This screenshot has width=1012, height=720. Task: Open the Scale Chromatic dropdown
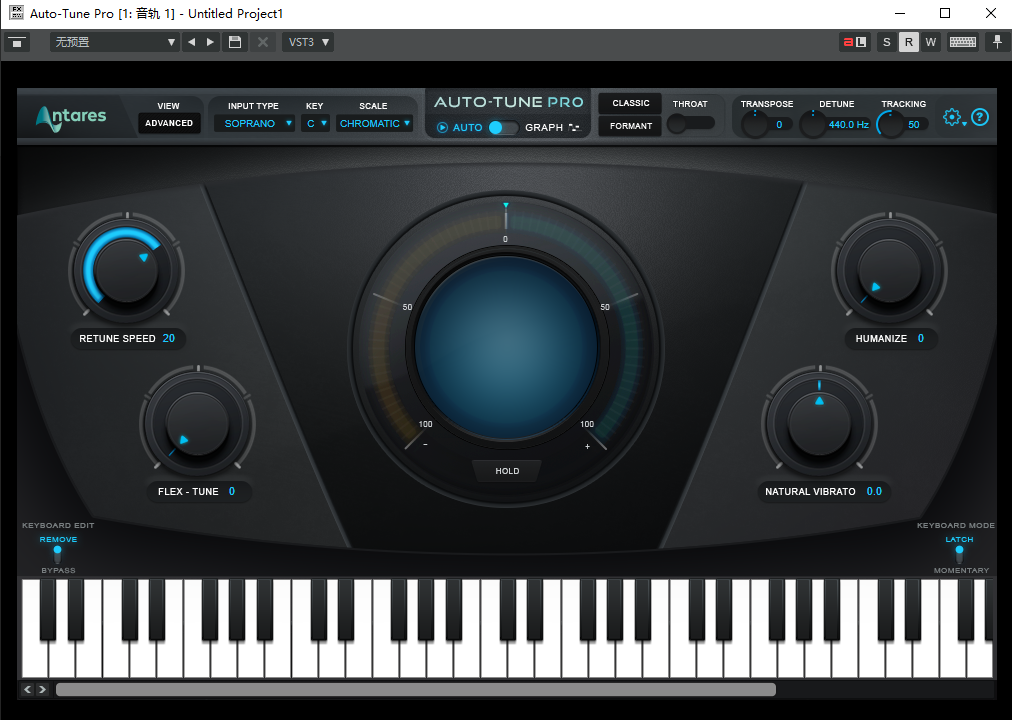(374, 123)
